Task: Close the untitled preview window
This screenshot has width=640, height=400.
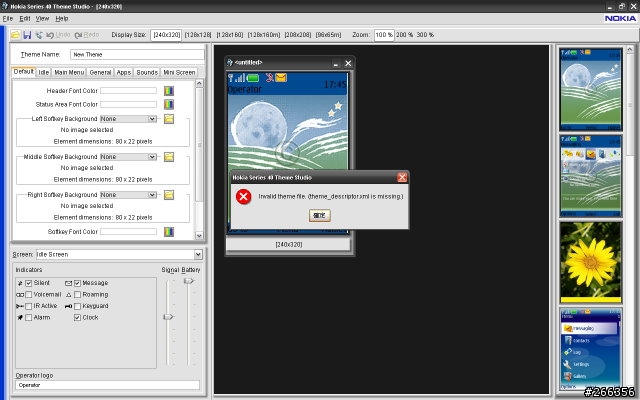Action: point(348,63)
